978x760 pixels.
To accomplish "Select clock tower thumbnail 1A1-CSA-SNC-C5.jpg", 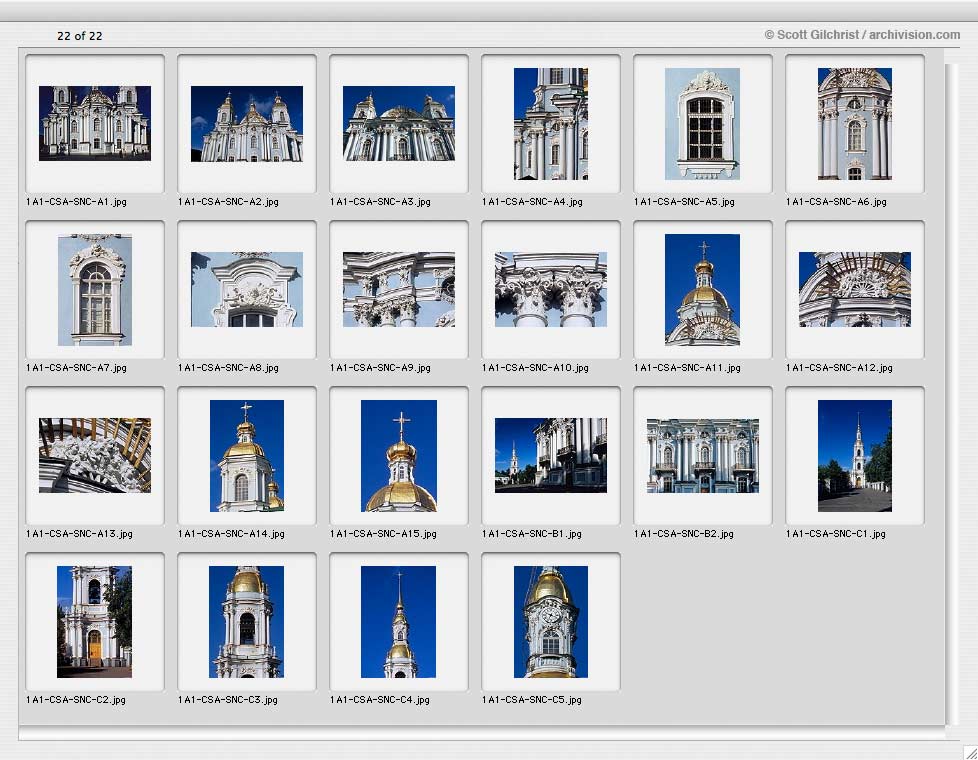I will [551, 621].
